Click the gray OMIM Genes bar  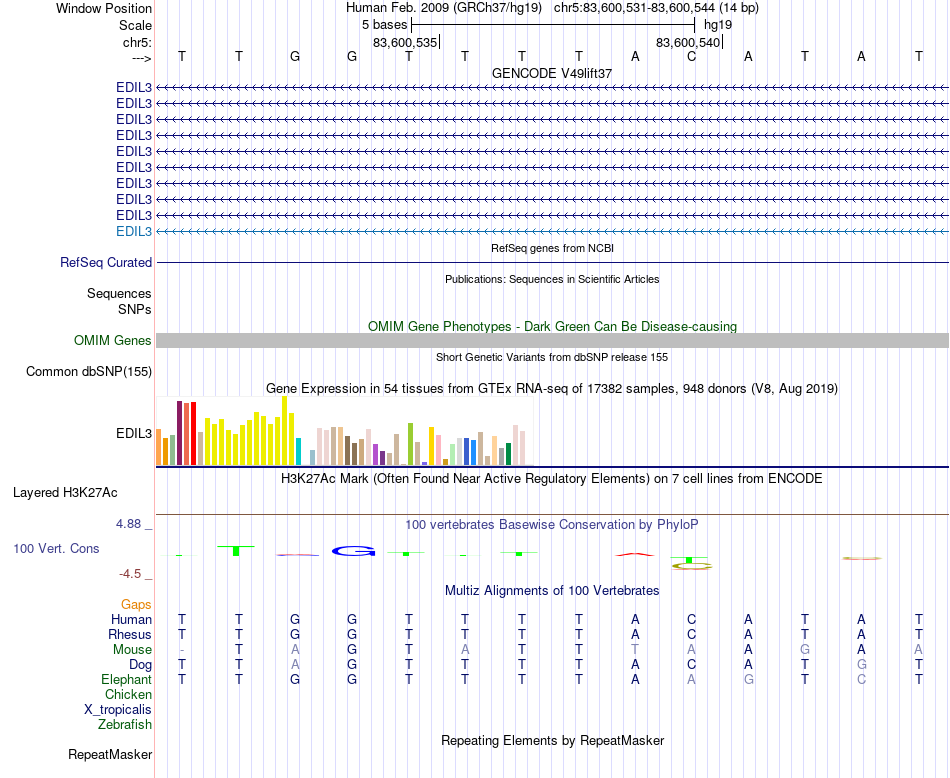coord(552,341)
